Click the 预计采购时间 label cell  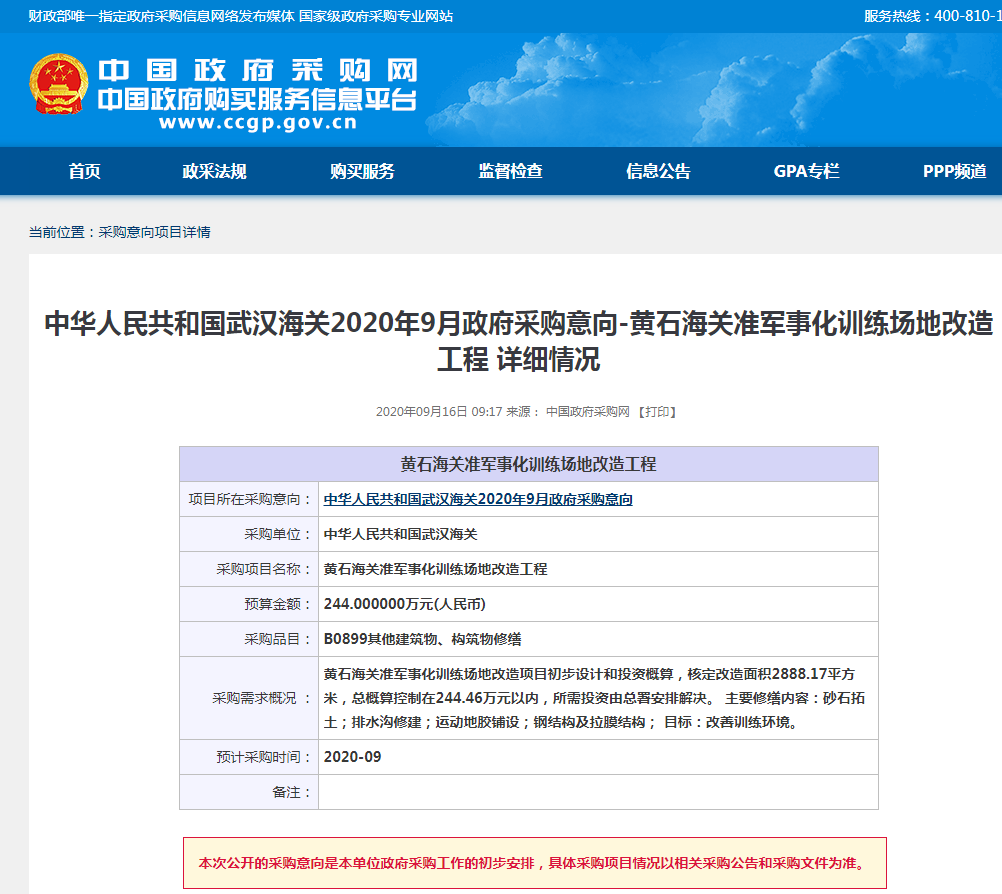click(249, 757)
